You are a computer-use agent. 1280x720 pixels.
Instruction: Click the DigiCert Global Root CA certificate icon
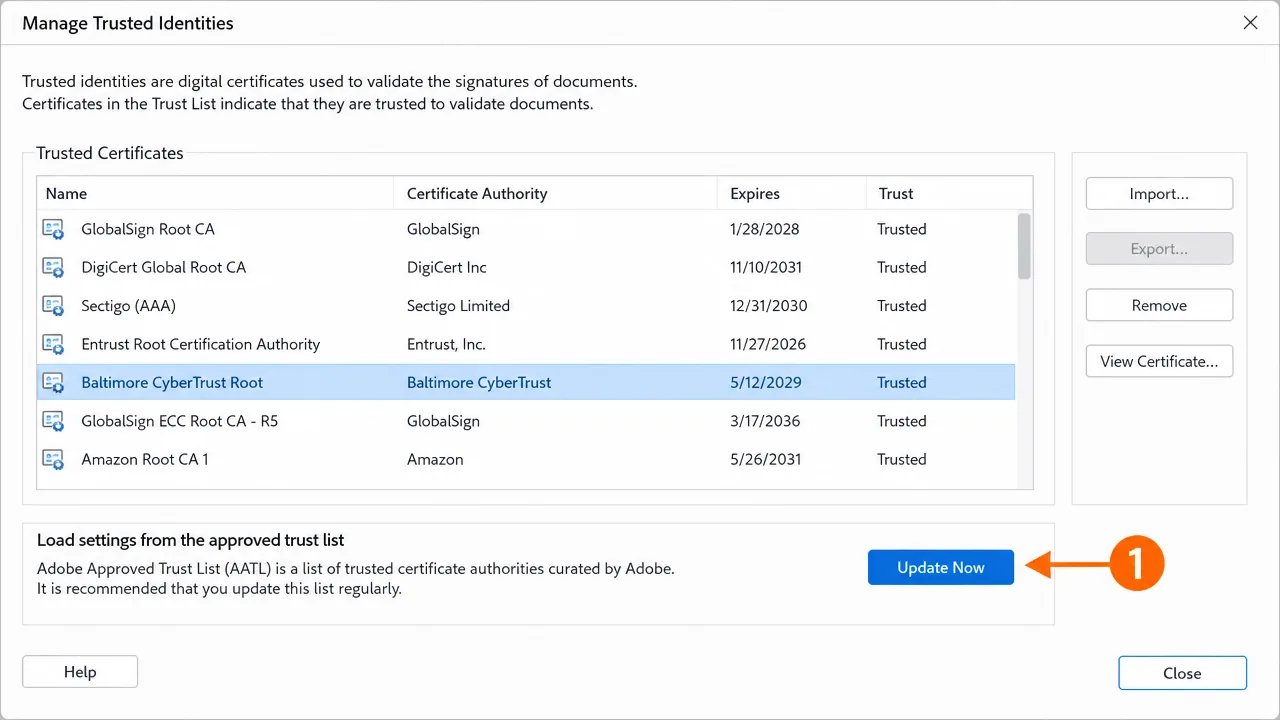tap(53, 268)
